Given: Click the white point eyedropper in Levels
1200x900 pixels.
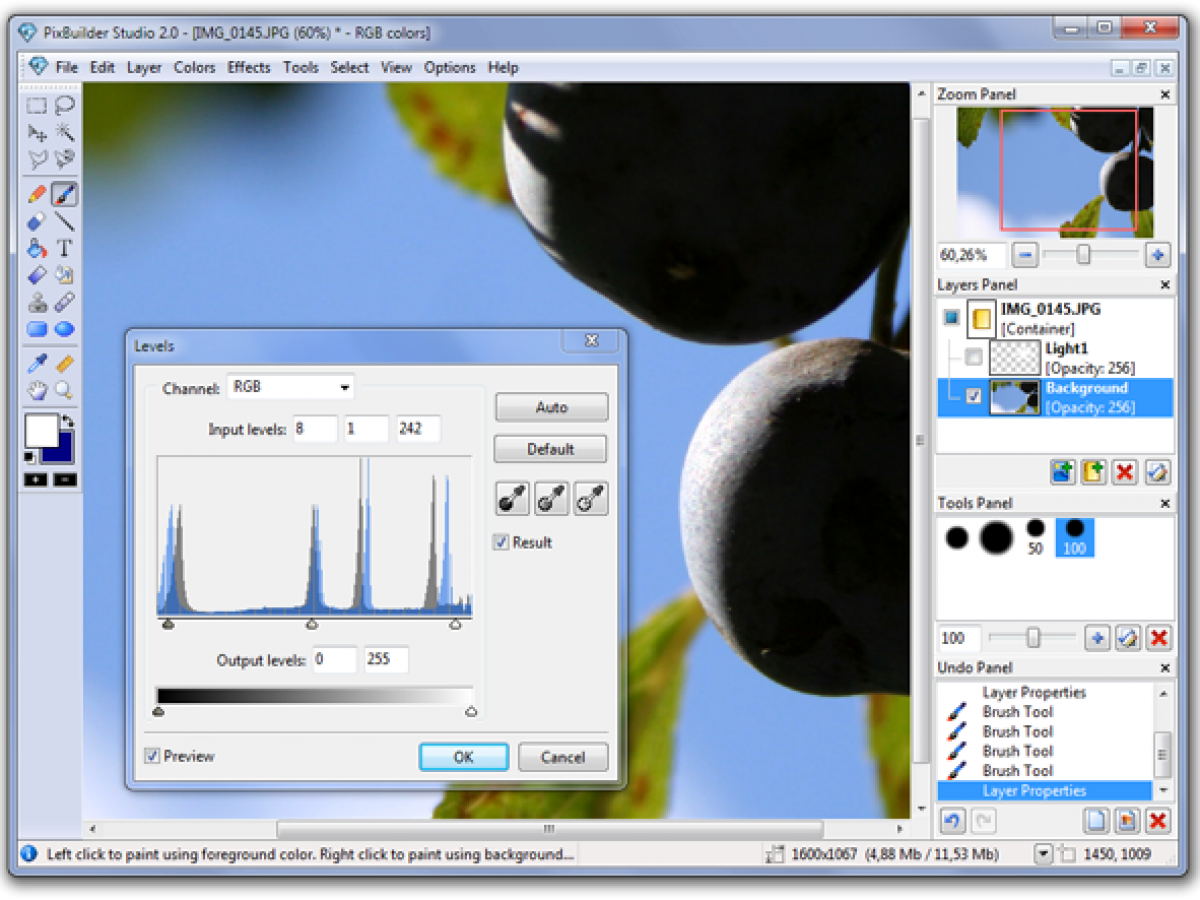Looking at the screenshot, I should pos(591,498).
